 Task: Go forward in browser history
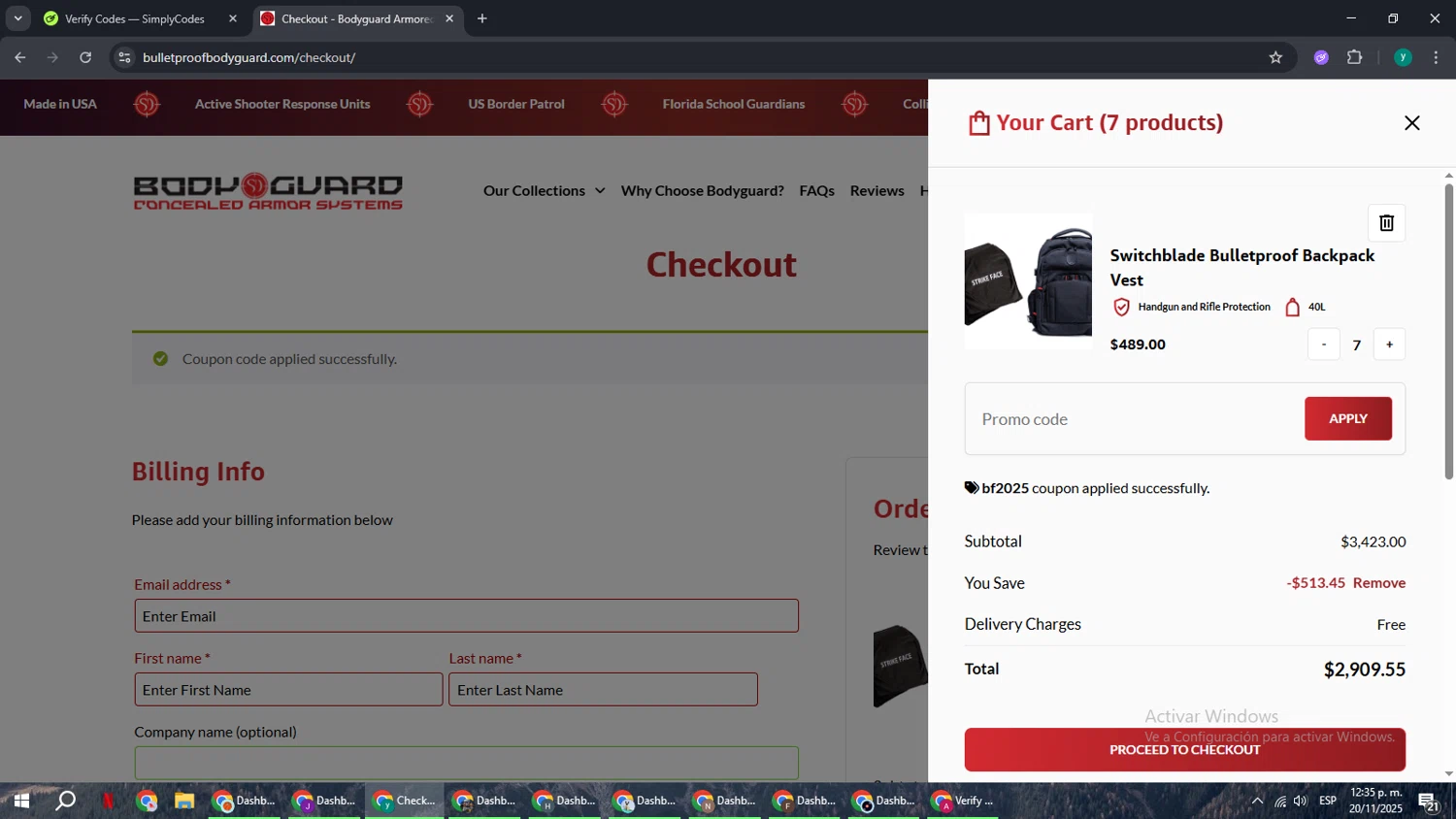pyautogui.click(x=52, y=57)
